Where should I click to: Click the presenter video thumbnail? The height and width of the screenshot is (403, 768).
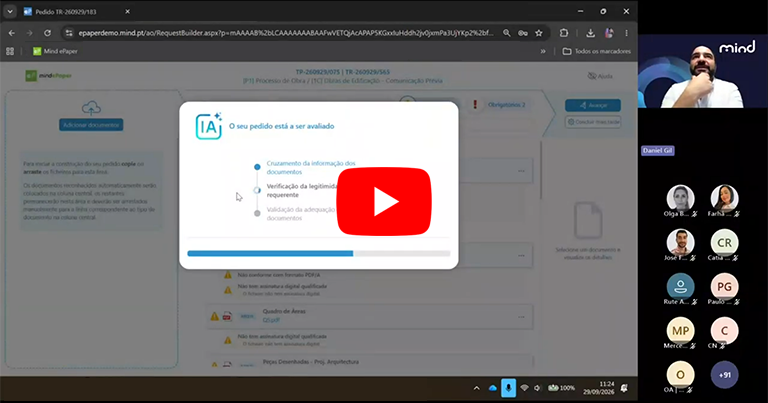tap(703, 71)
